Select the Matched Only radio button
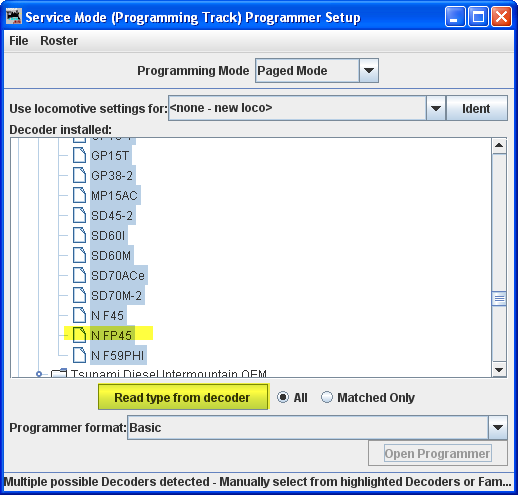 click(327, 397)
